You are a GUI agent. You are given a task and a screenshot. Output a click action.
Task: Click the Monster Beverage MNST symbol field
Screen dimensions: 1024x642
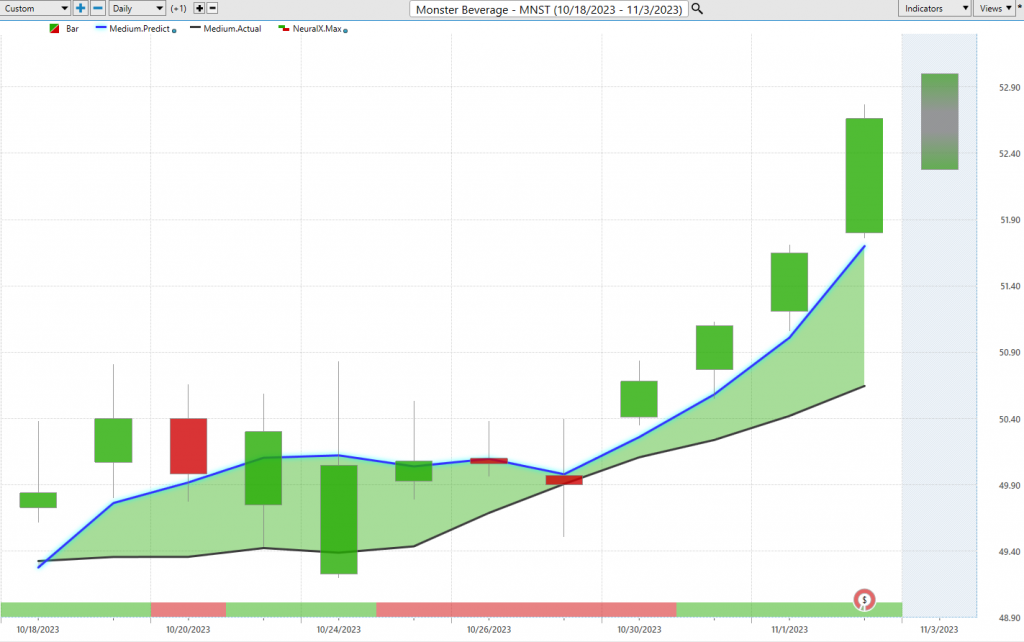click(x=549, y=9)
